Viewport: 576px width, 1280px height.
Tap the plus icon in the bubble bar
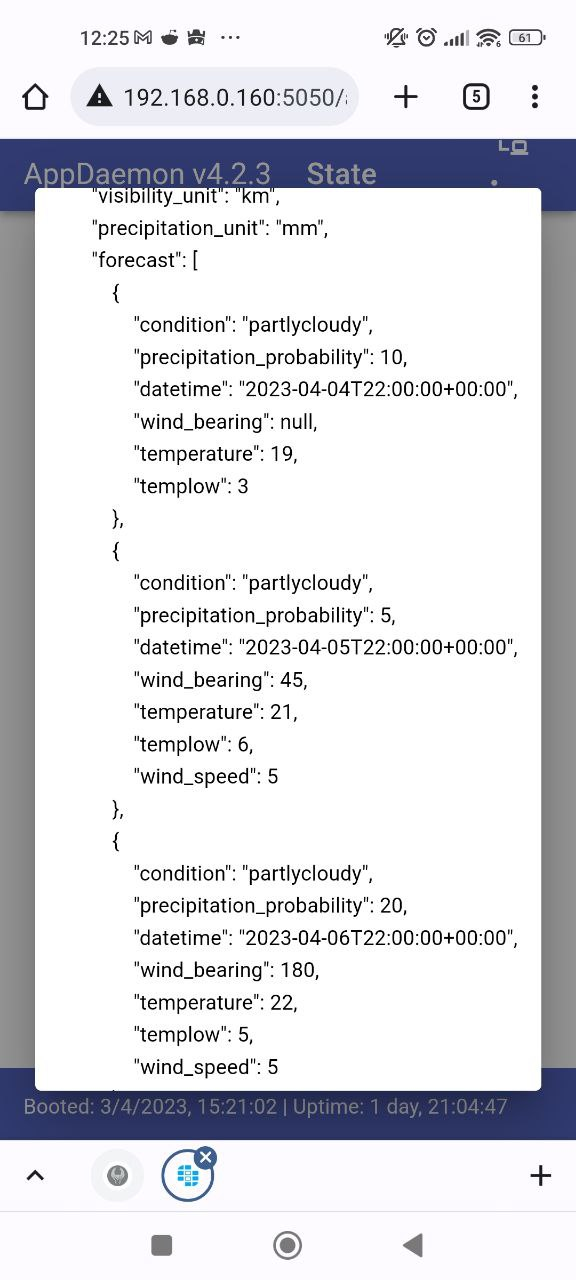click(539, 1175)
